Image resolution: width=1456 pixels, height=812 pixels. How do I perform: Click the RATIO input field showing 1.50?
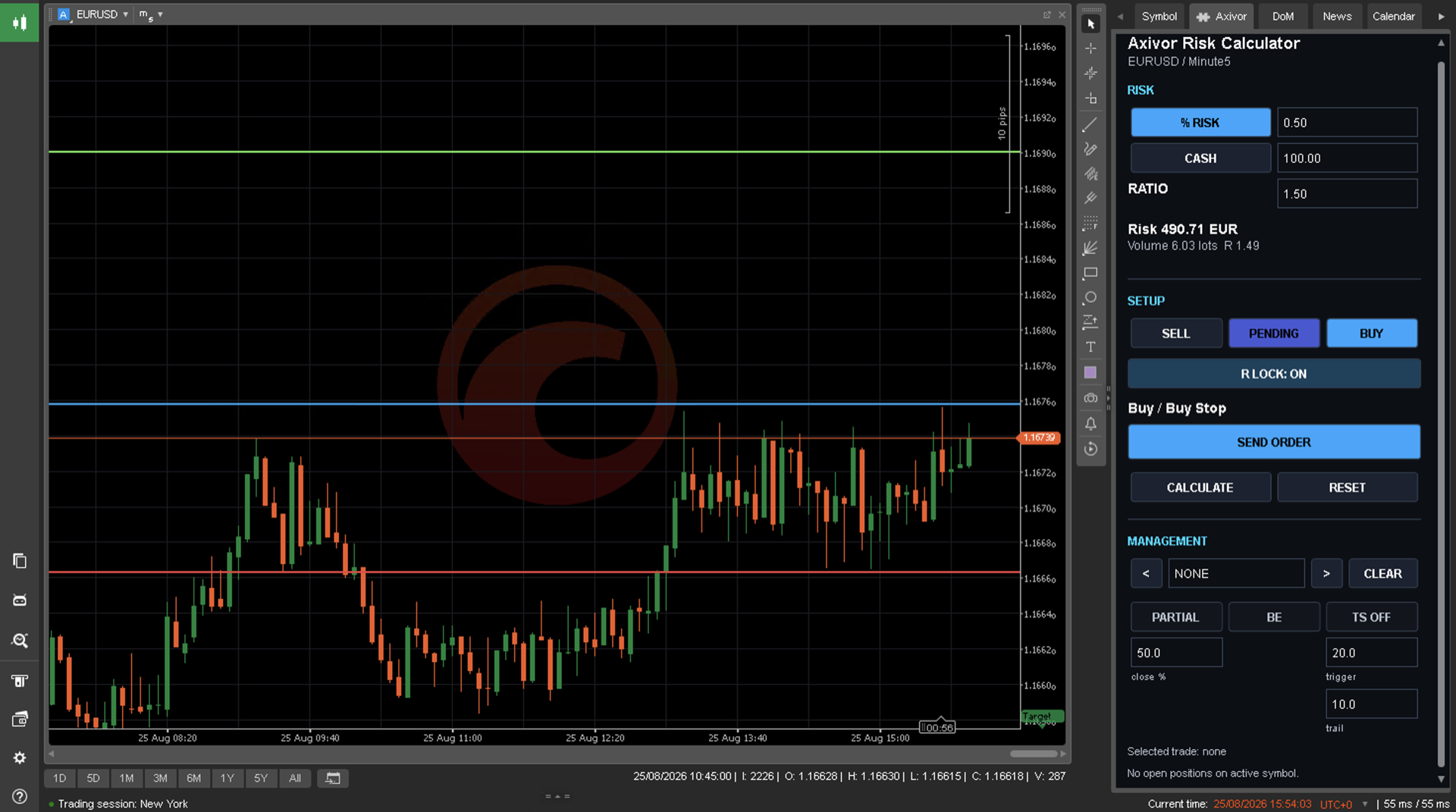click(x=1348, y=193)
